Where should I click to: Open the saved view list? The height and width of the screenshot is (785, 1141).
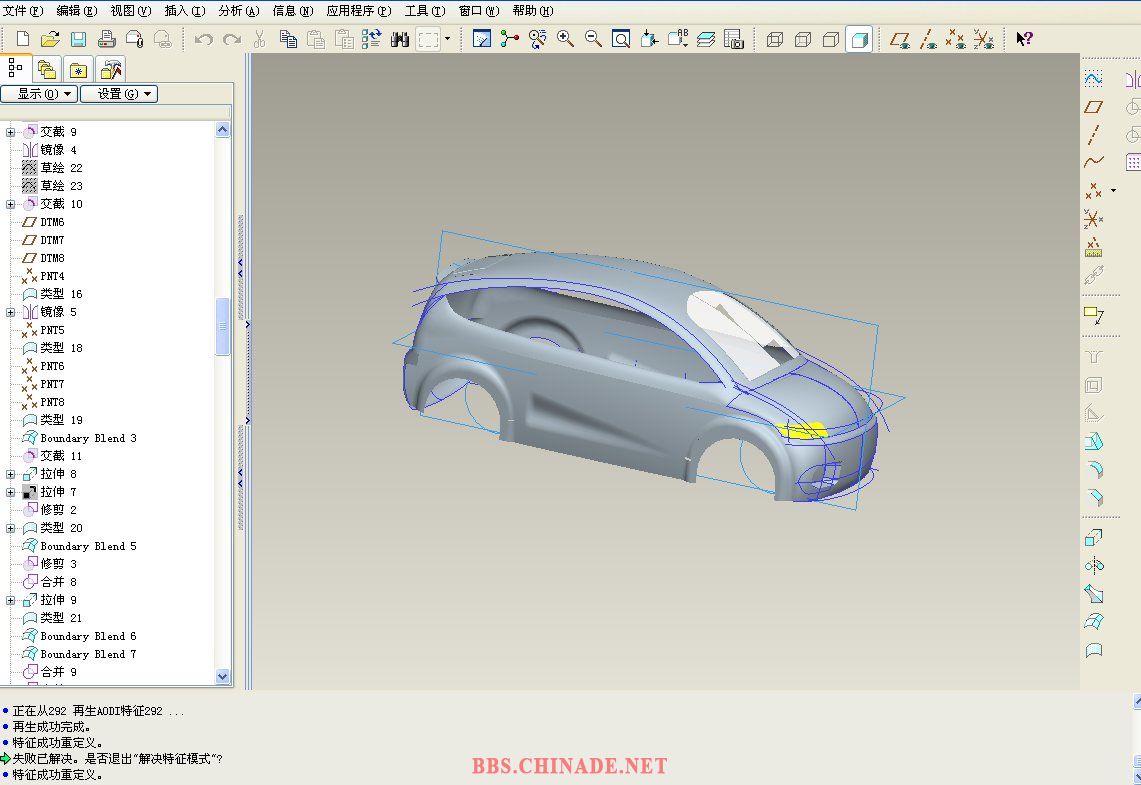(677, 39)
